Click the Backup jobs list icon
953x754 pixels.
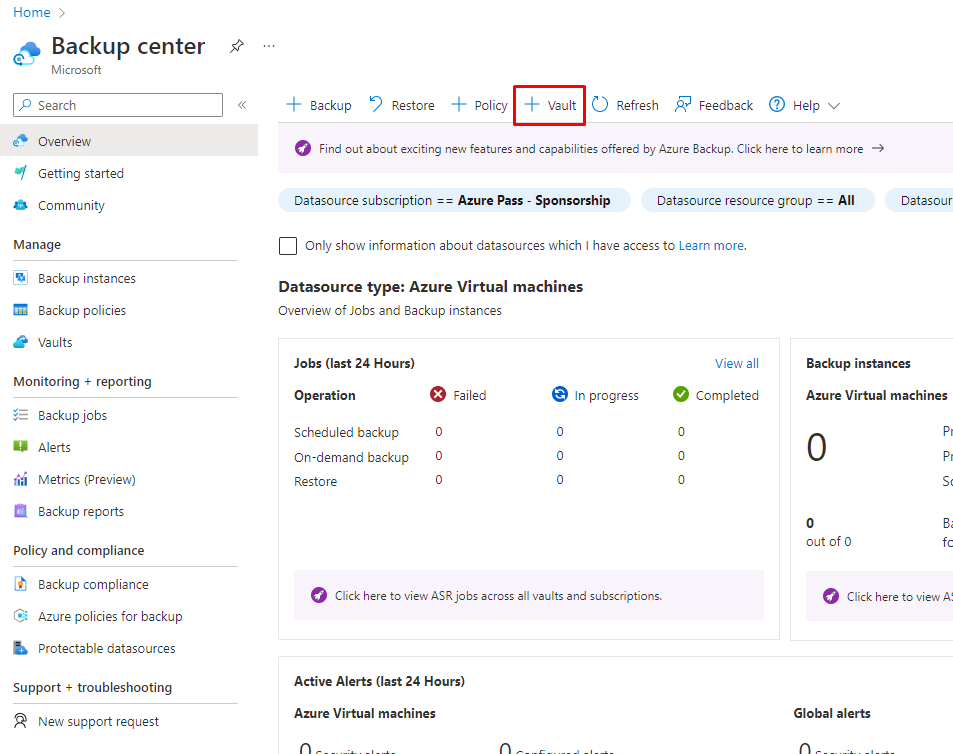[21, 415]
